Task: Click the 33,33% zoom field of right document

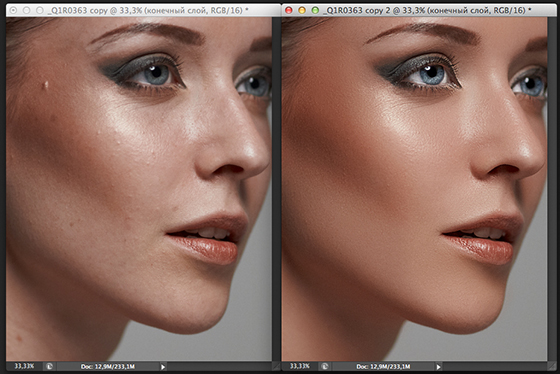Action: point(300,366)
